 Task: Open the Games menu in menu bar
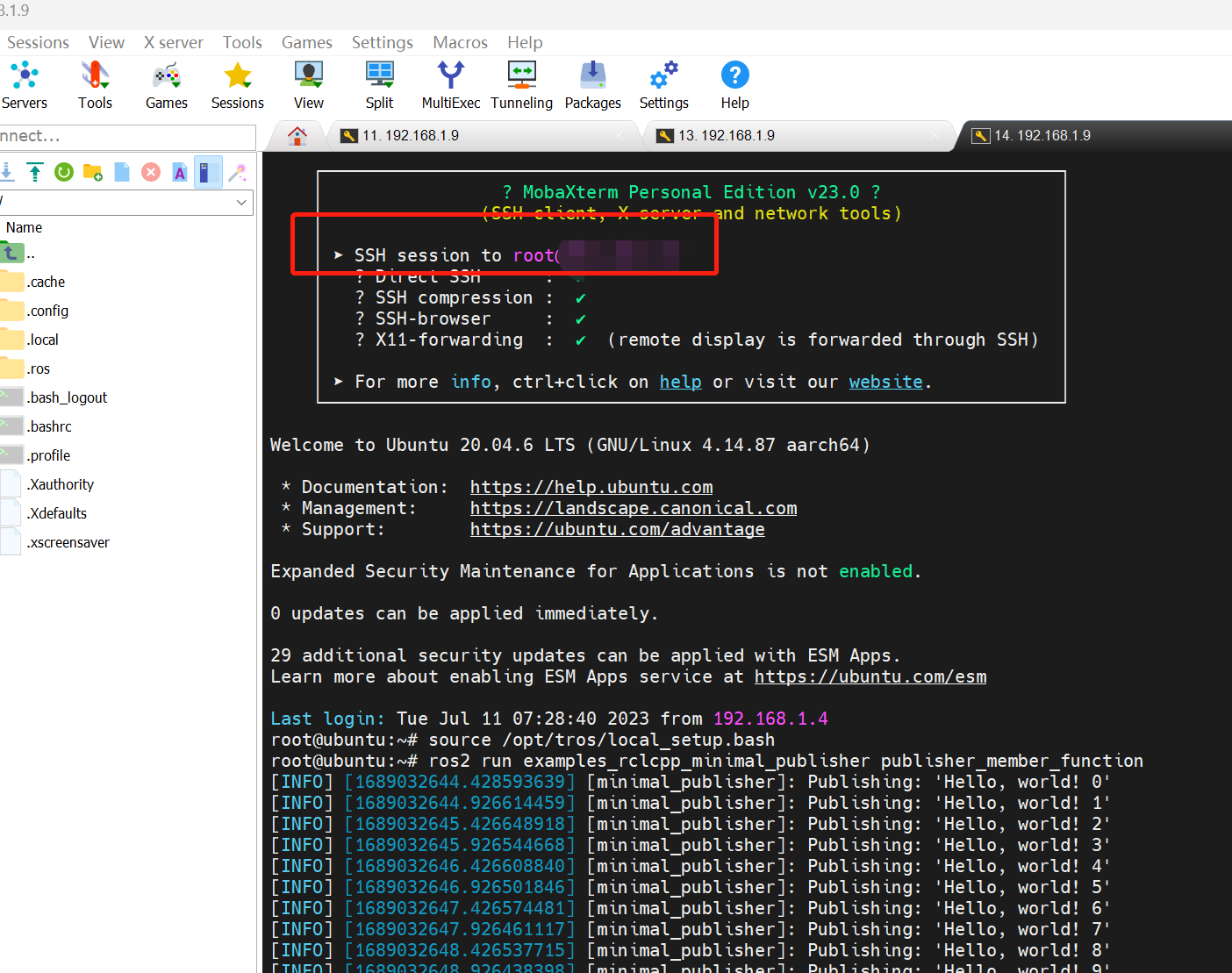coord(307,42)
